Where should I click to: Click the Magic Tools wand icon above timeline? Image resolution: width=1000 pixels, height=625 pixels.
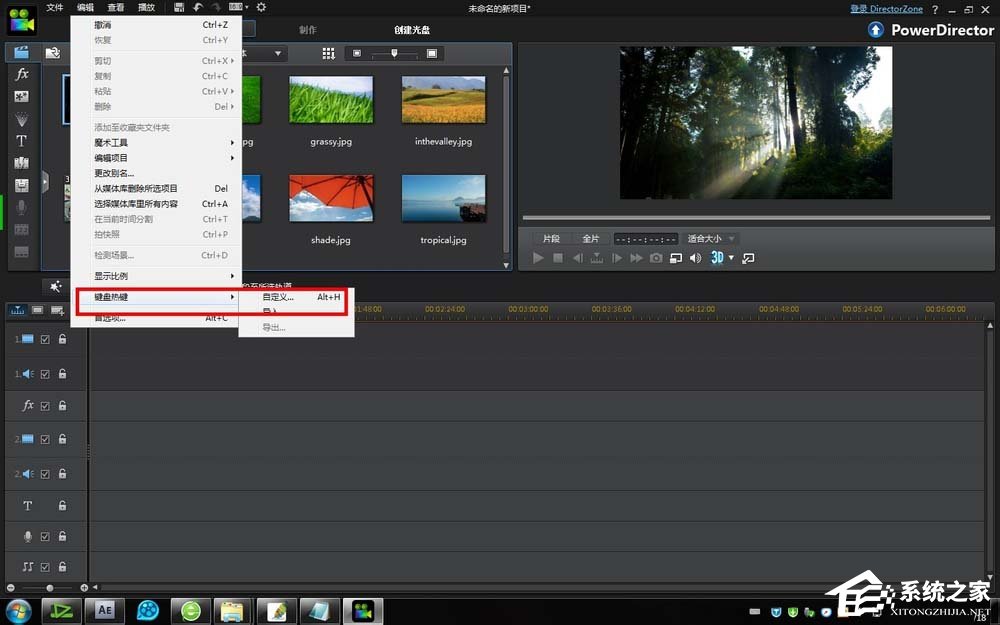[x=56, y=287]
